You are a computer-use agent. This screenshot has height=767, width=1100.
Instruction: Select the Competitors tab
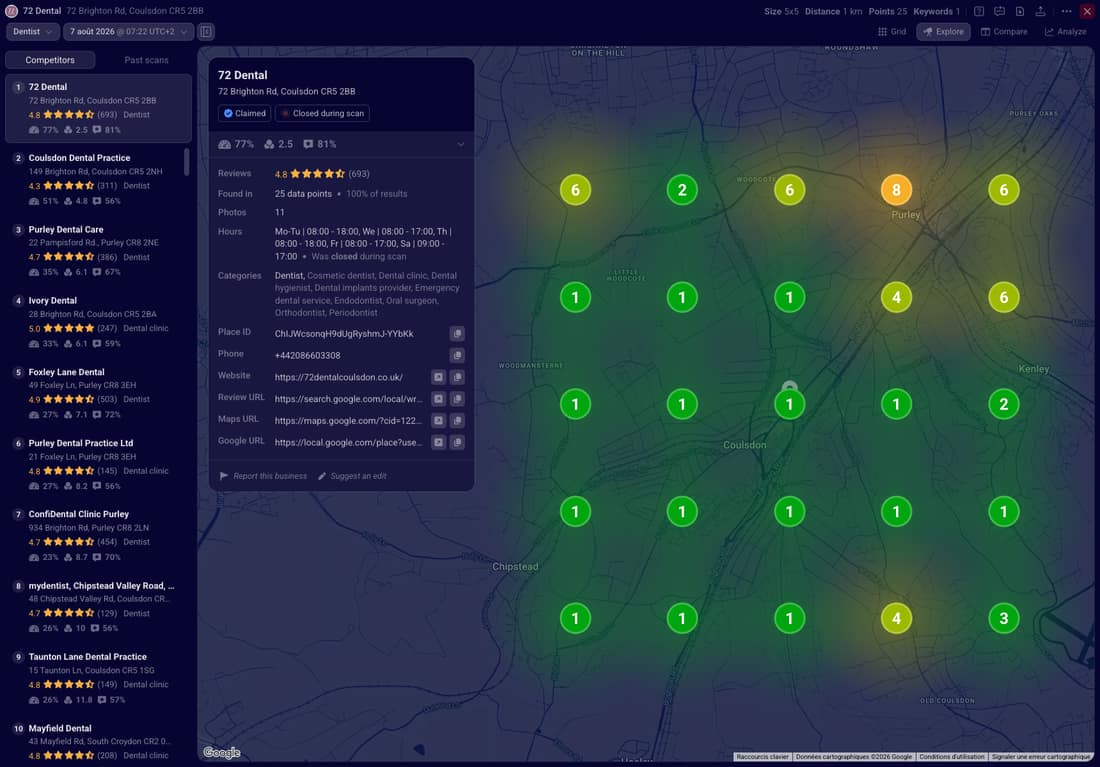50,60
